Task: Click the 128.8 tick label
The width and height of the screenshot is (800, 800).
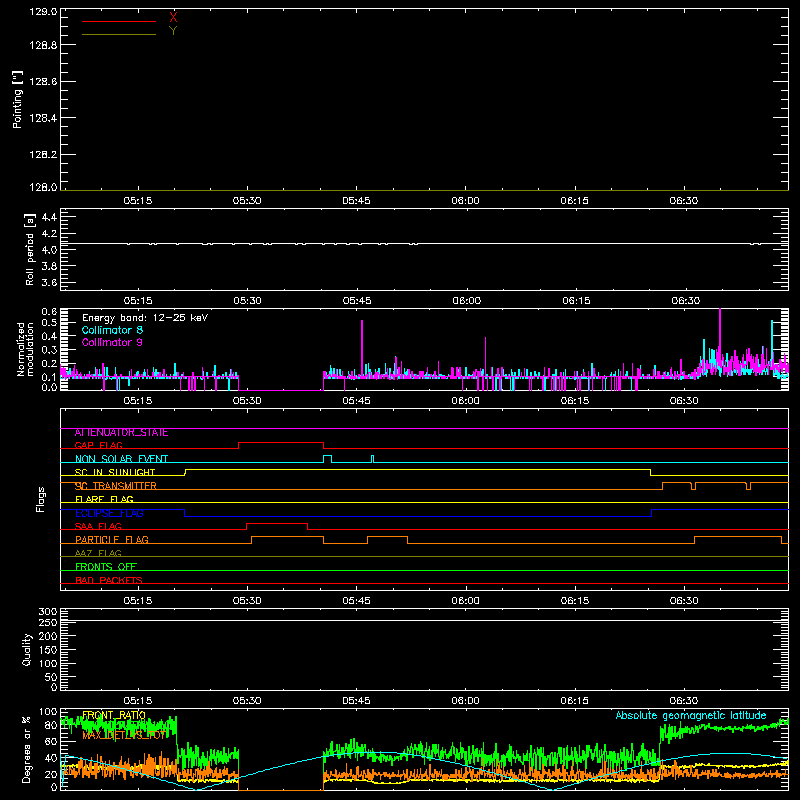Action: coord(43,45)
